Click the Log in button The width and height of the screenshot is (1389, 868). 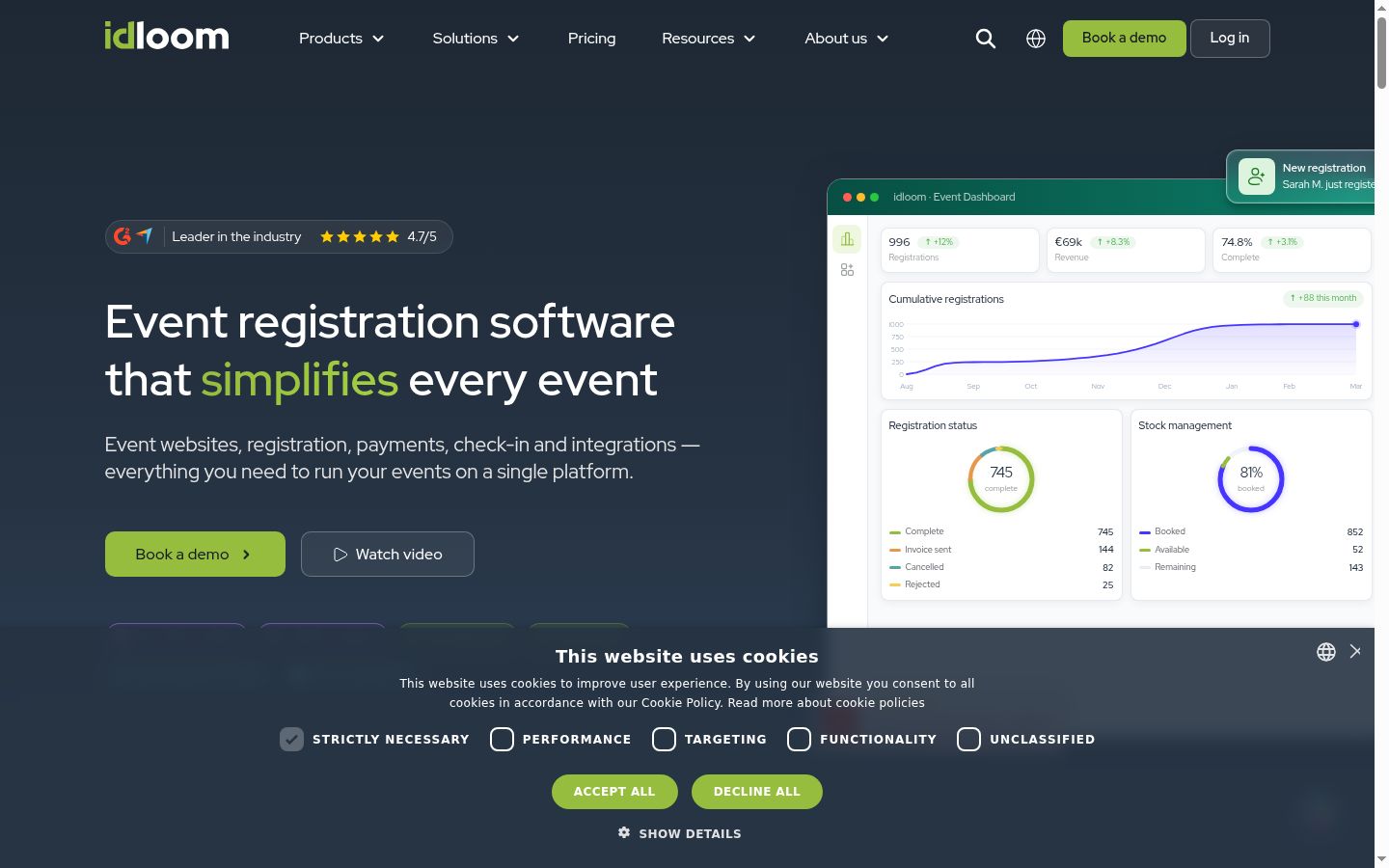point(1230,39)
